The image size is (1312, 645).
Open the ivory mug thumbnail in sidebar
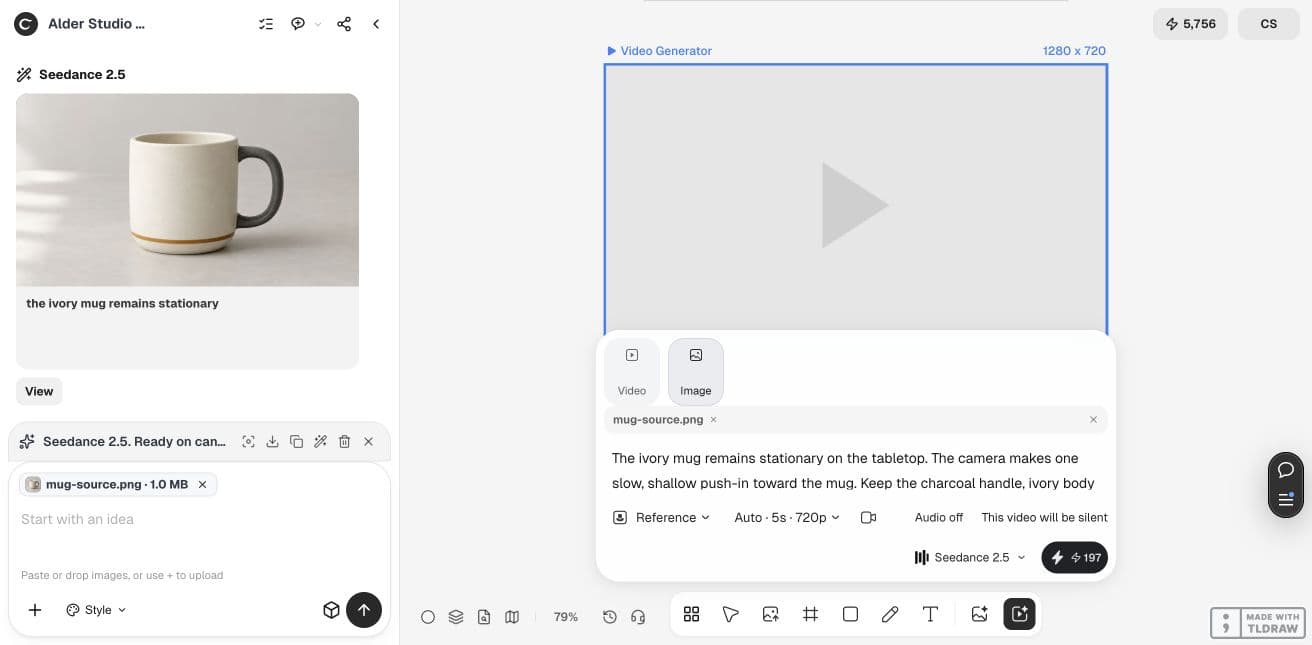point(187,190)
